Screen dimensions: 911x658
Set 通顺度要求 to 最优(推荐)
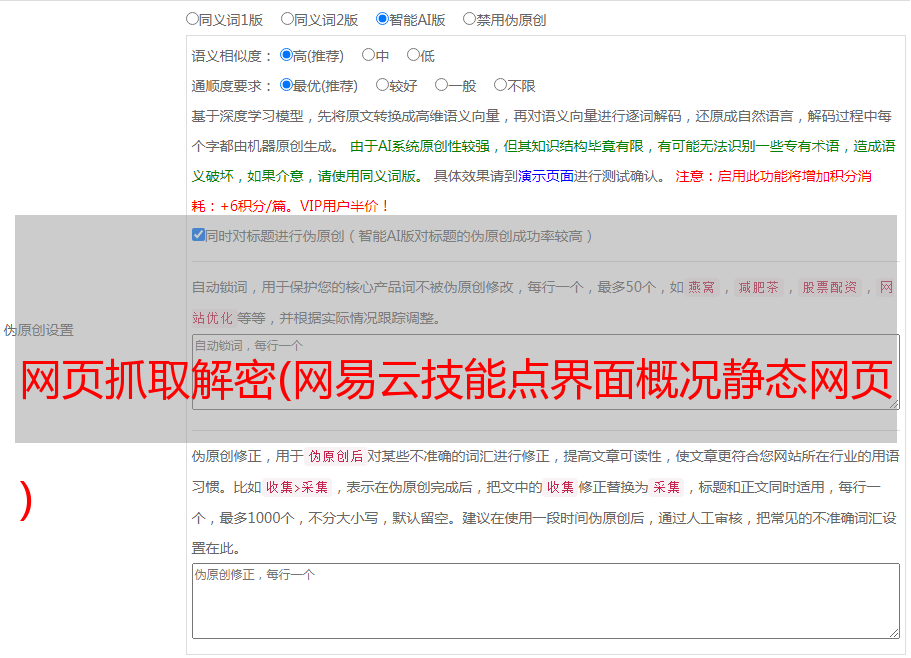pyautogui.click(x=286, y=85)
